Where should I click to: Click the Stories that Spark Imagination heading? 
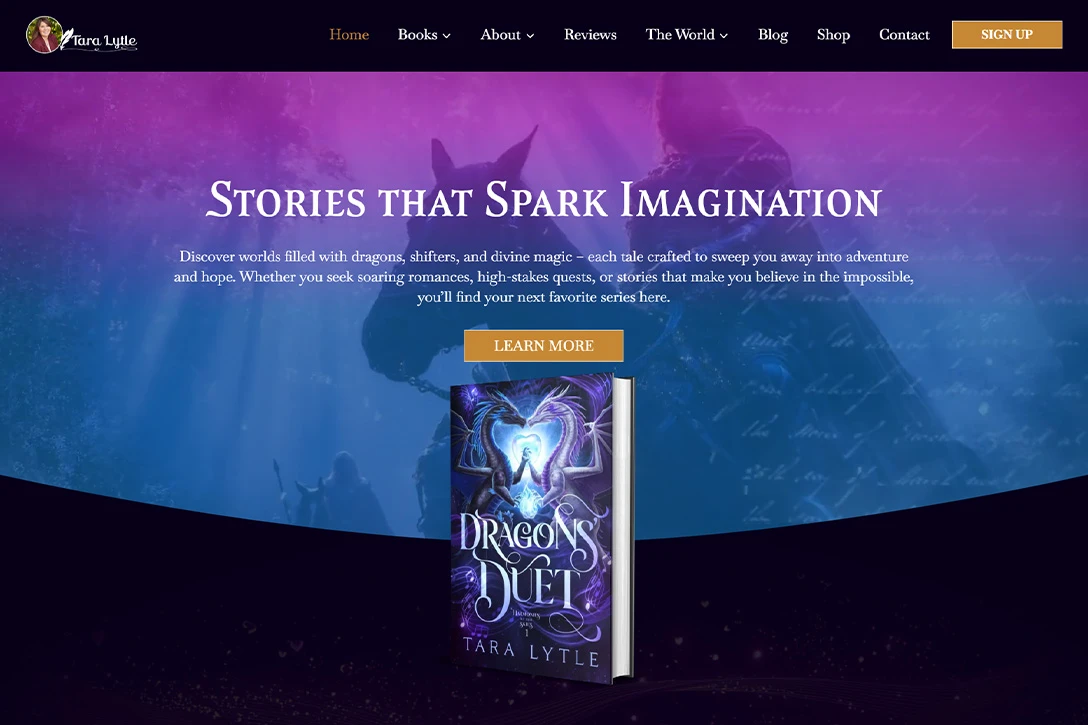coord(543,199)
